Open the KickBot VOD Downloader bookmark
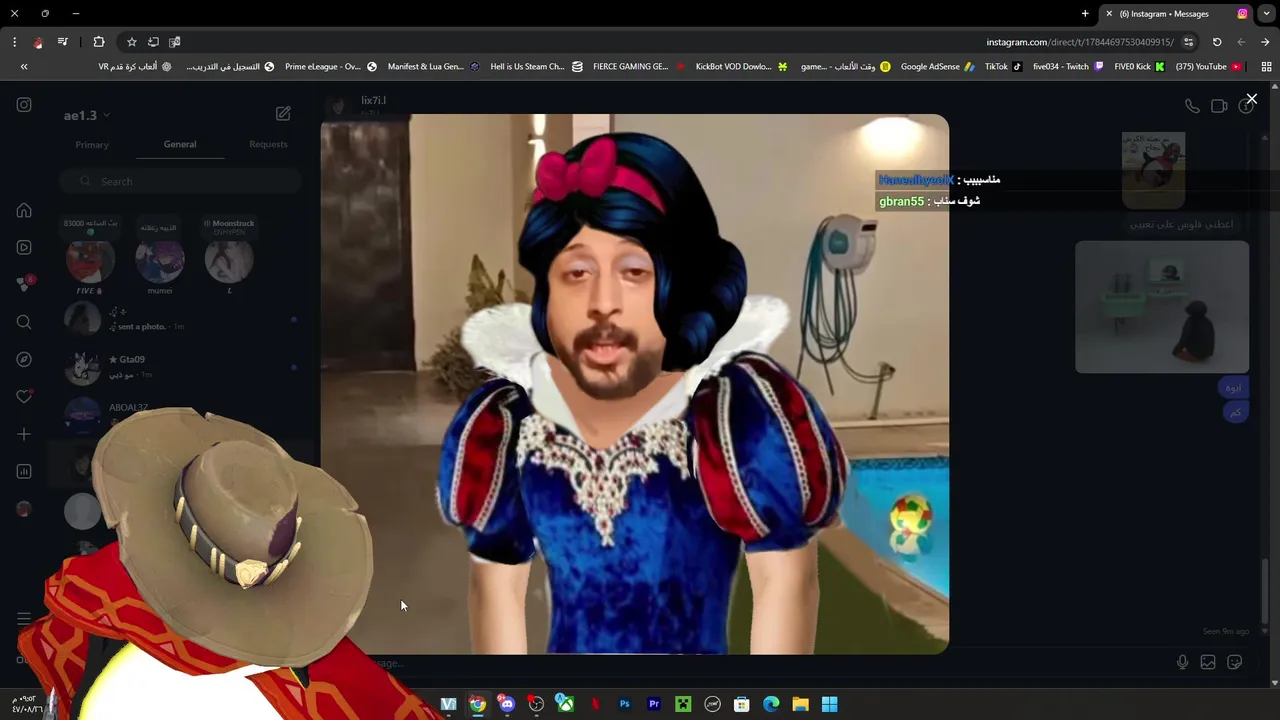Image resolution: width=1280 pixels, height=720 pixels. (x=741, y=67)
